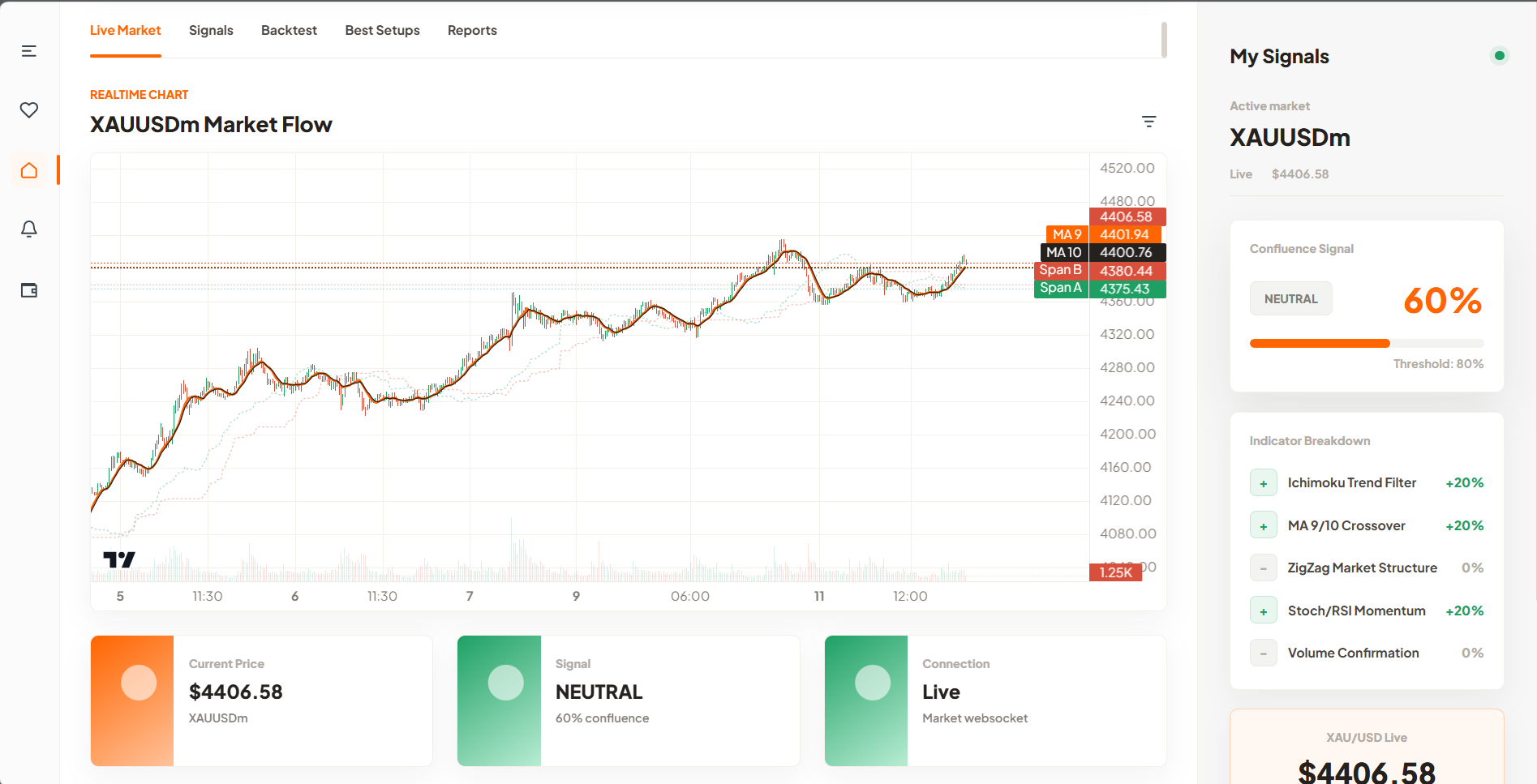The width and height of the screenshot is (1537, 784).
Task: Click the Live $4406.58 price line
Action: click(x=1279, y=174)
